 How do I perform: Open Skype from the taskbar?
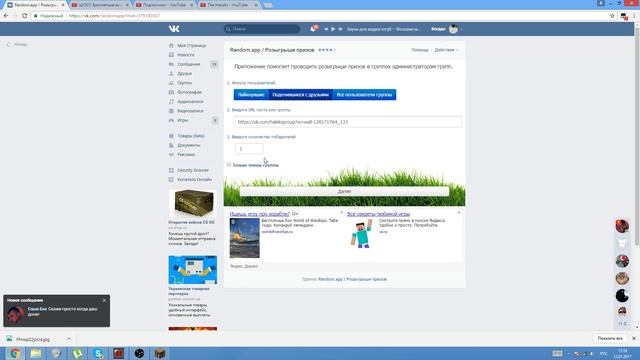(x=98, y=353)
